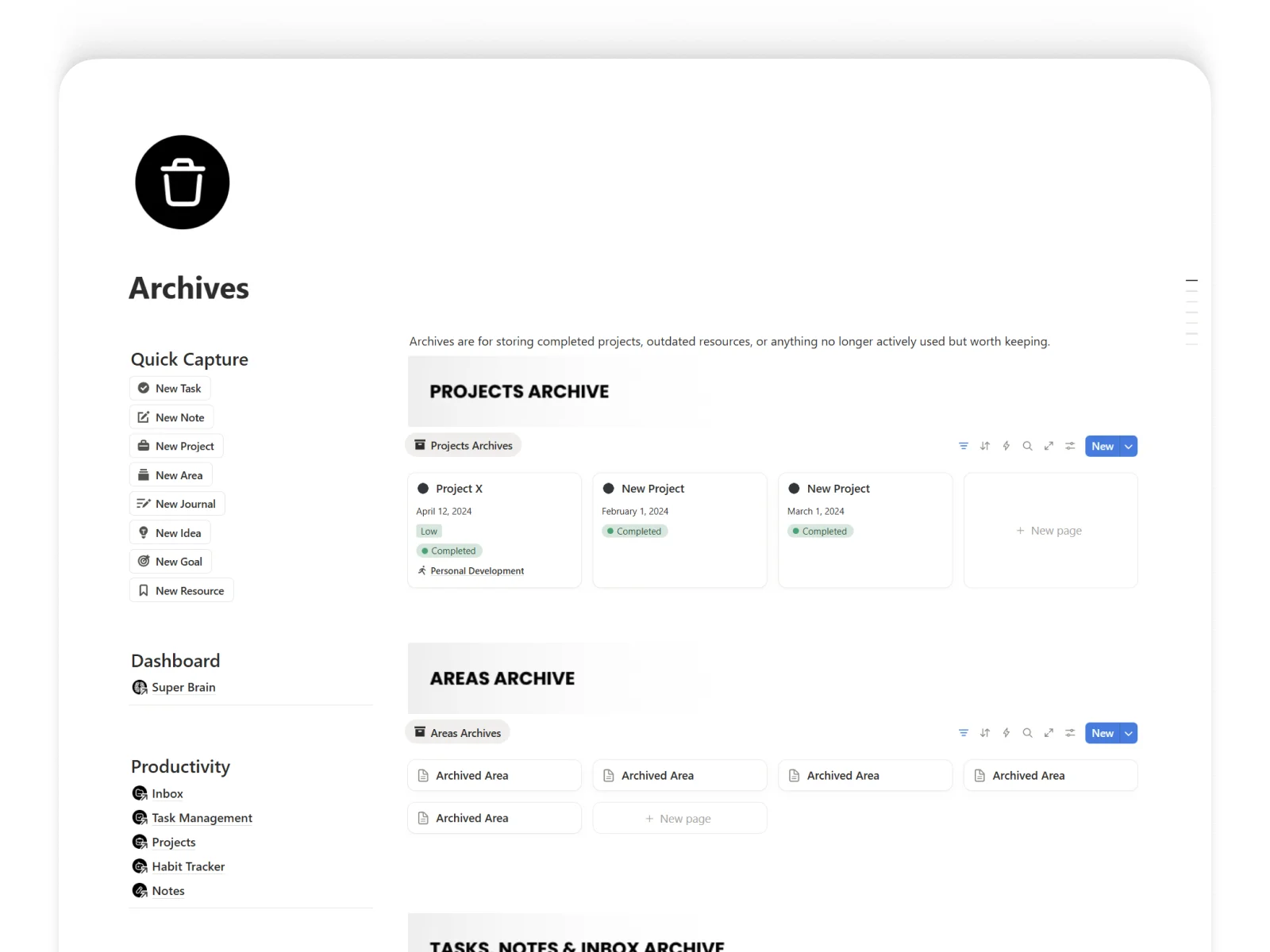Open automations lightning icon in Projects Archive
Image resolution: width=1270 pixels, height=952 pixels.
(1006, 446)
